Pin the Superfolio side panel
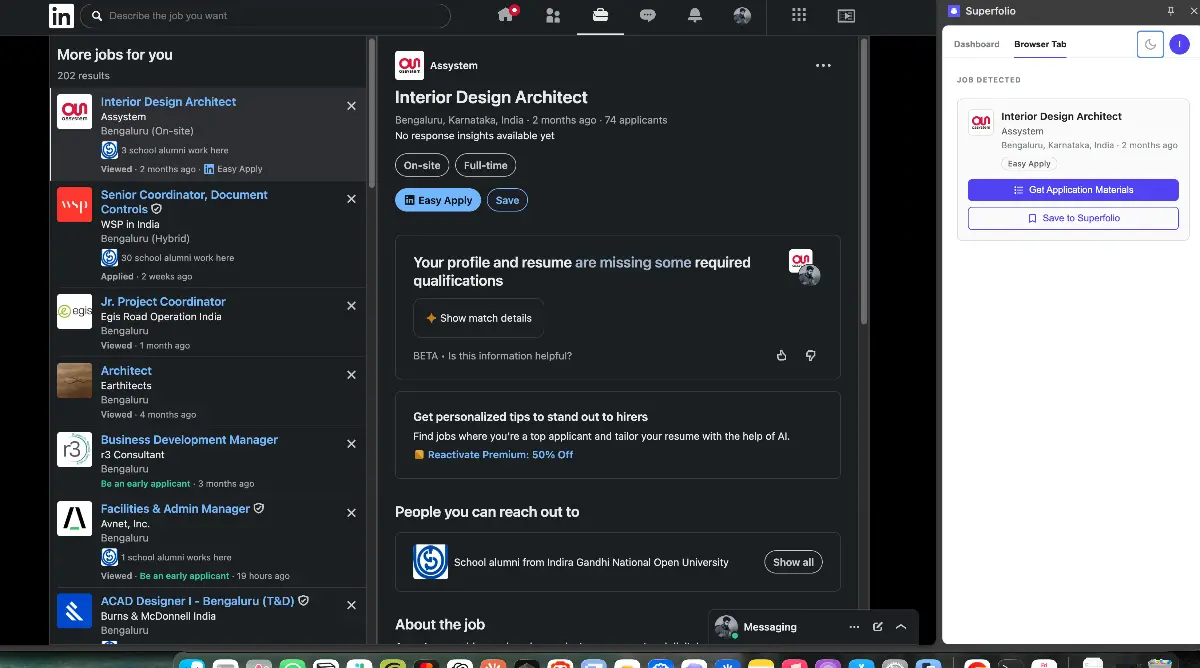This screenshot has height=668, width=1200. (x=1171, y=11)
